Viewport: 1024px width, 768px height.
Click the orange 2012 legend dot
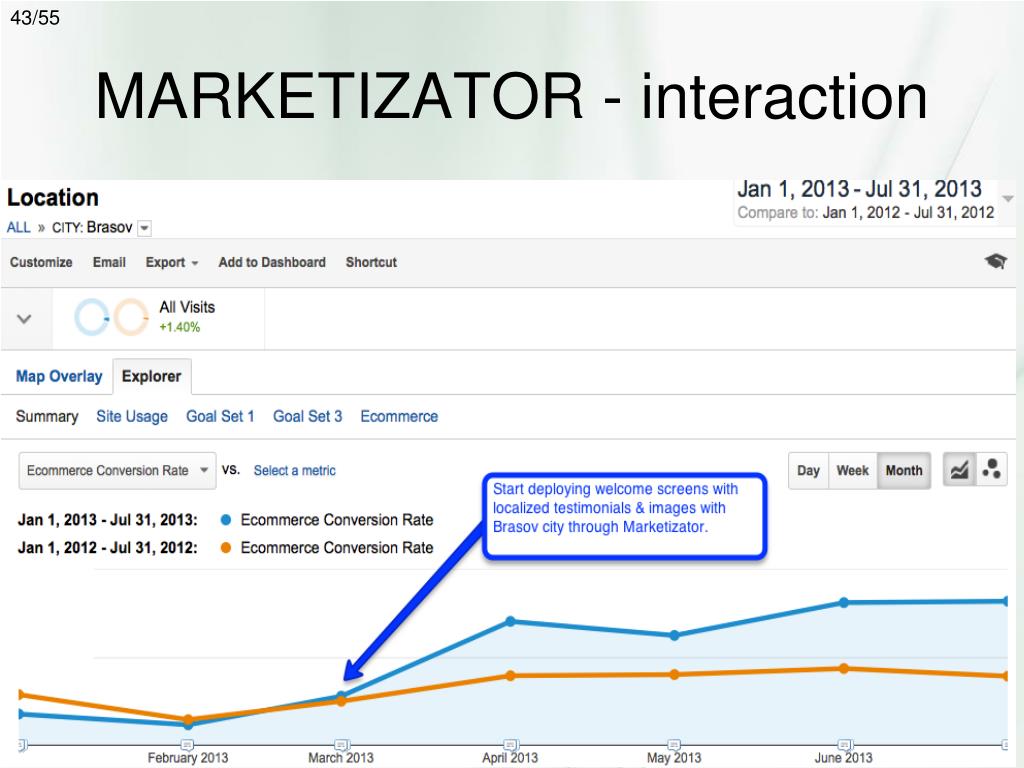point(226,547)
